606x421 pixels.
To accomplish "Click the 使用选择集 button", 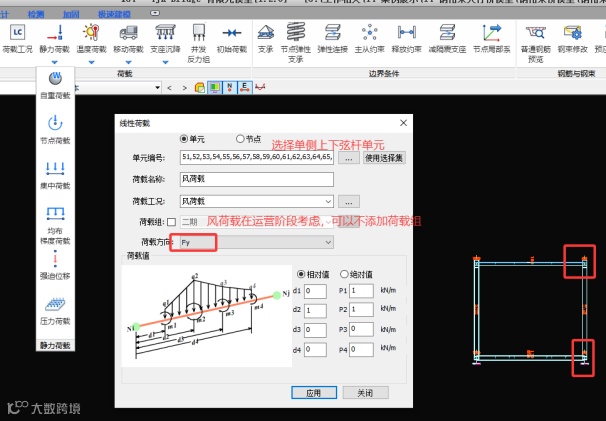I will click(x=384, y=158).
